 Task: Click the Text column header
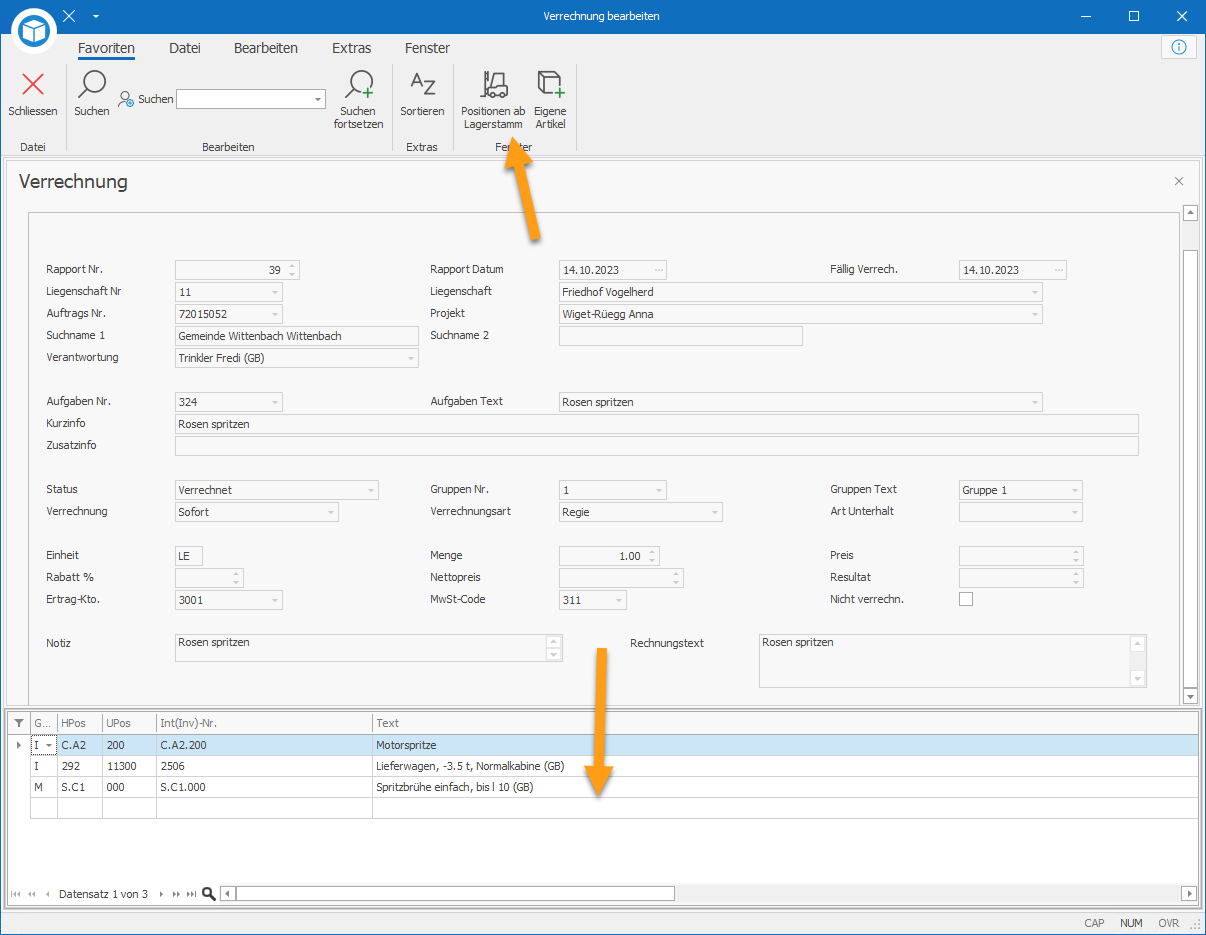pyautogui.click(x=785, y=723)
